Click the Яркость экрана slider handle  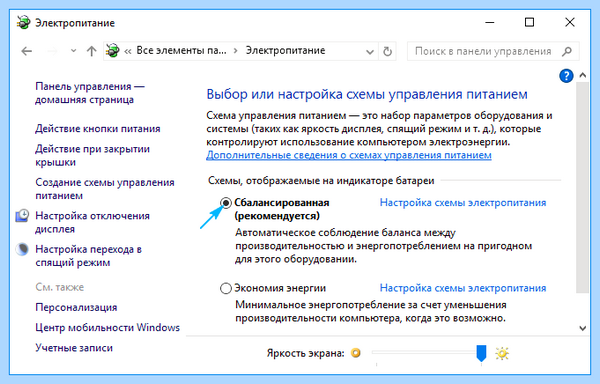pyautogui.click(x=481, y=353)
